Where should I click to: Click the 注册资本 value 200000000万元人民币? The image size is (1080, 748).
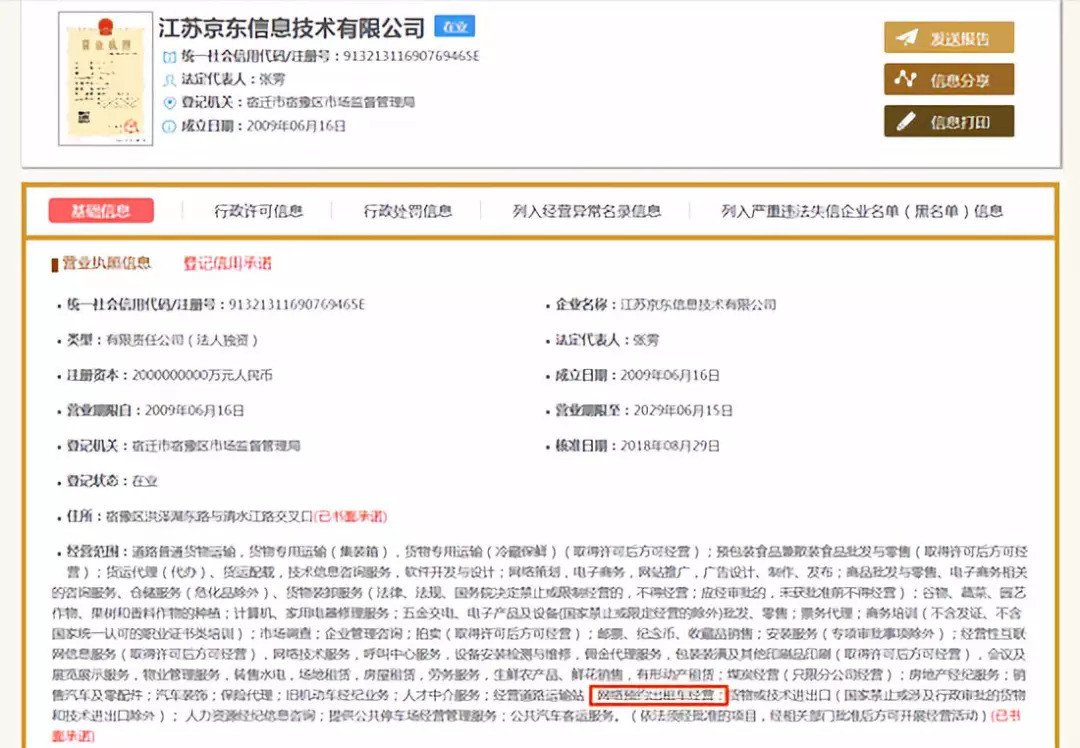202,375
